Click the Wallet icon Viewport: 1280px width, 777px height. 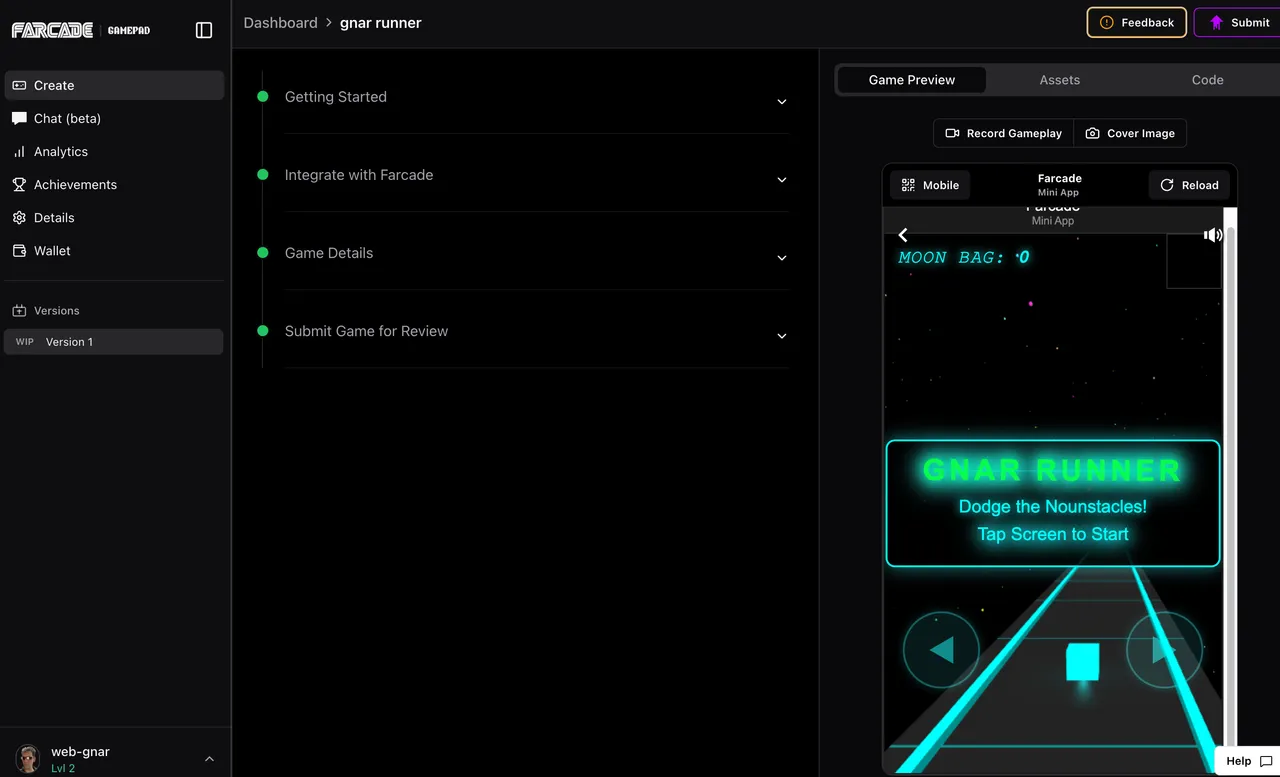click(19, 251)
